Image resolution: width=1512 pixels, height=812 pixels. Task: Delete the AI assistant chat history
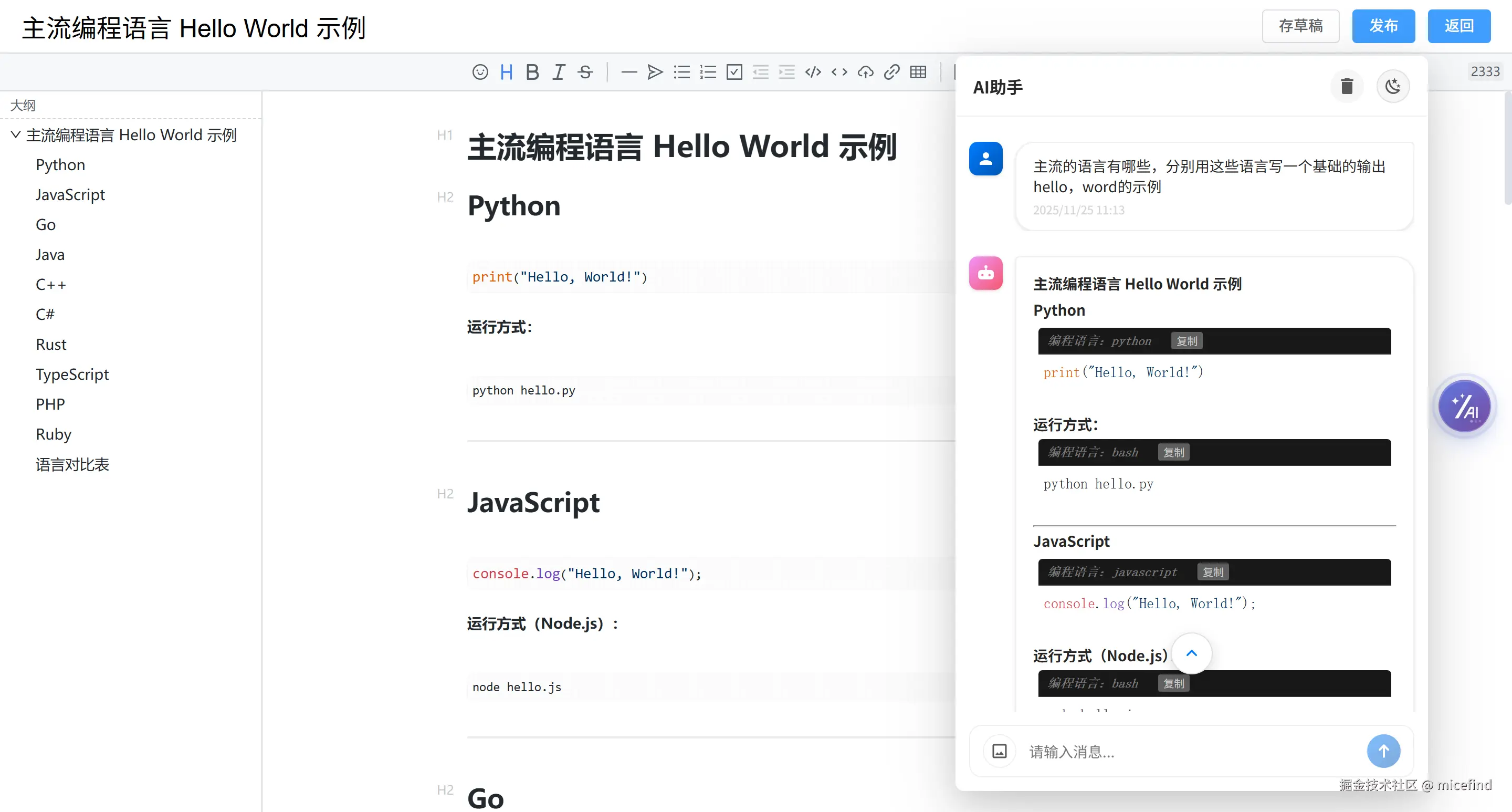[1347, 87]
